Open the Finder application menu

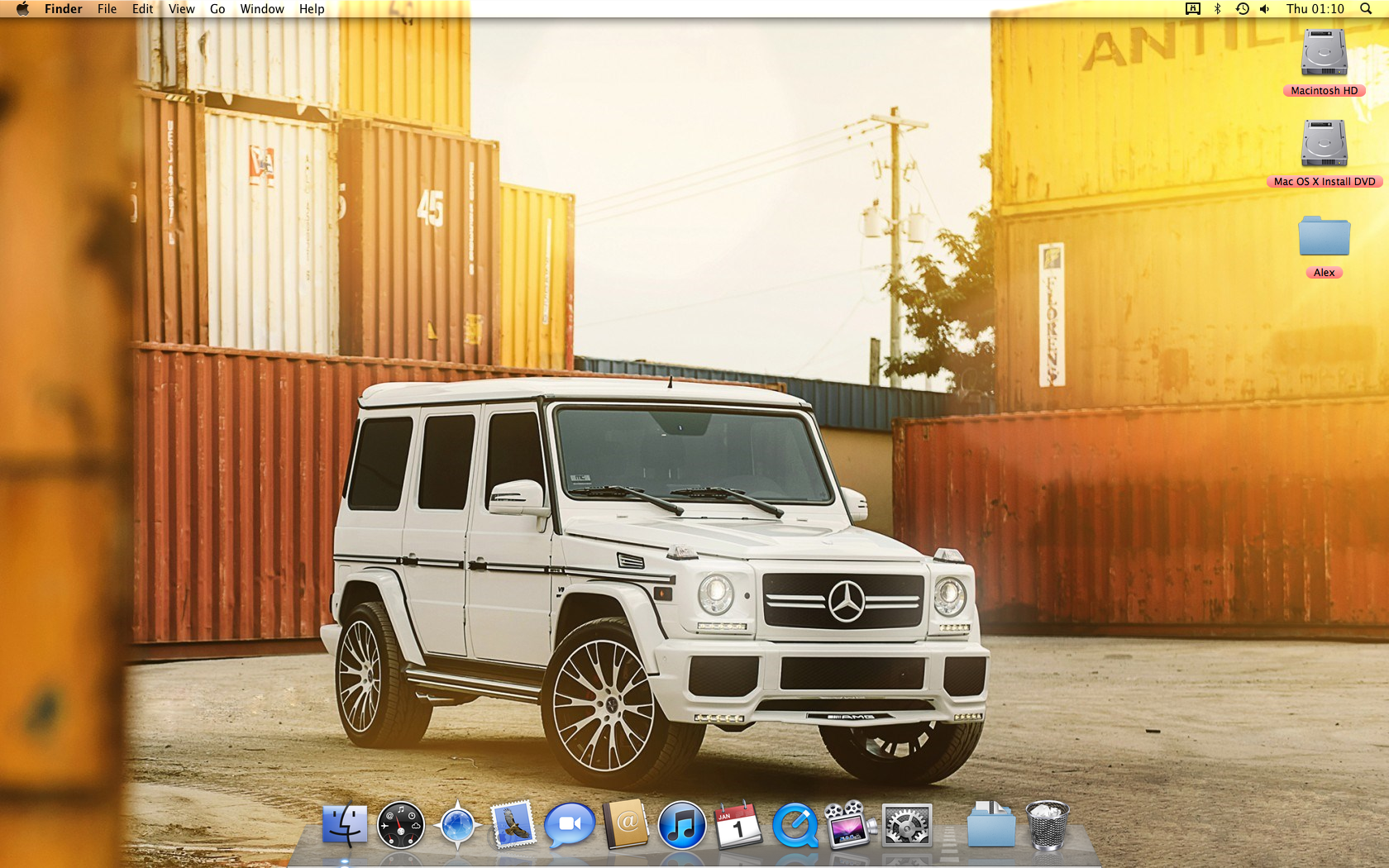64,9
